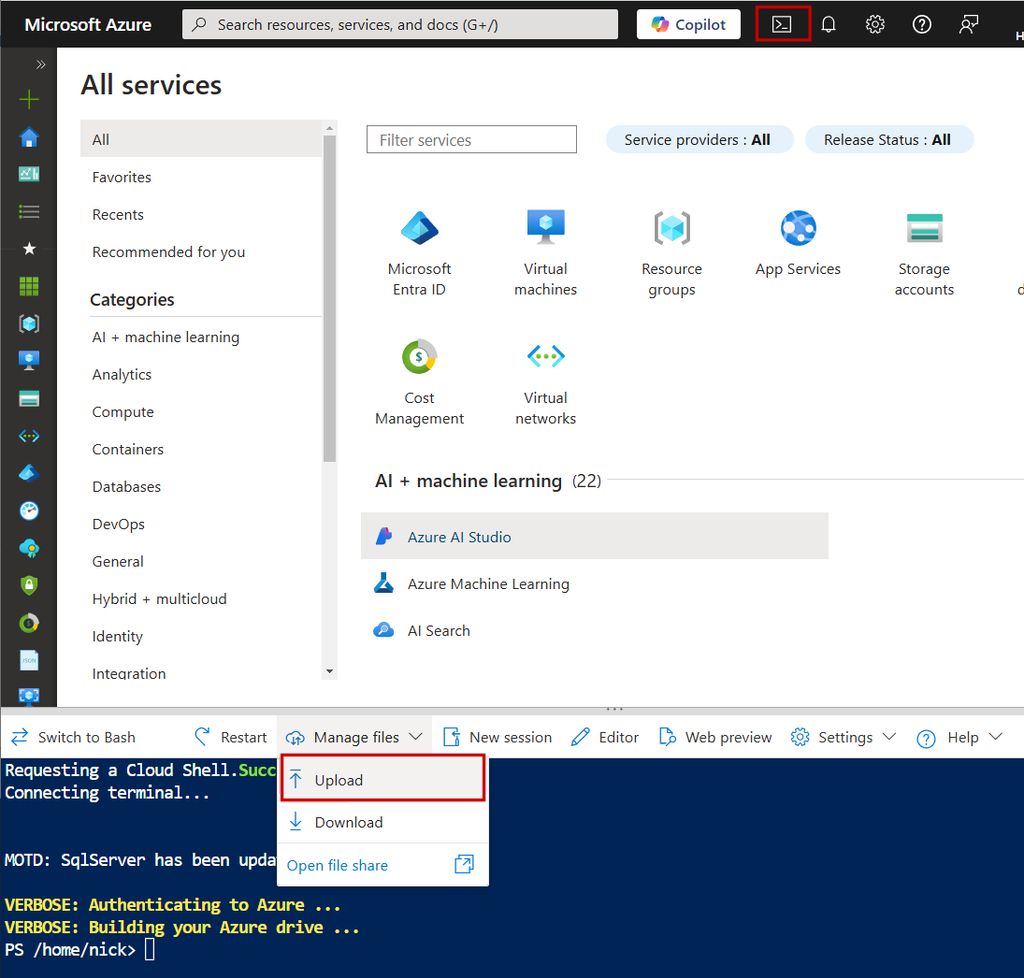
Task: Open the feedback icon in header
Action: (x=968, y=25)
